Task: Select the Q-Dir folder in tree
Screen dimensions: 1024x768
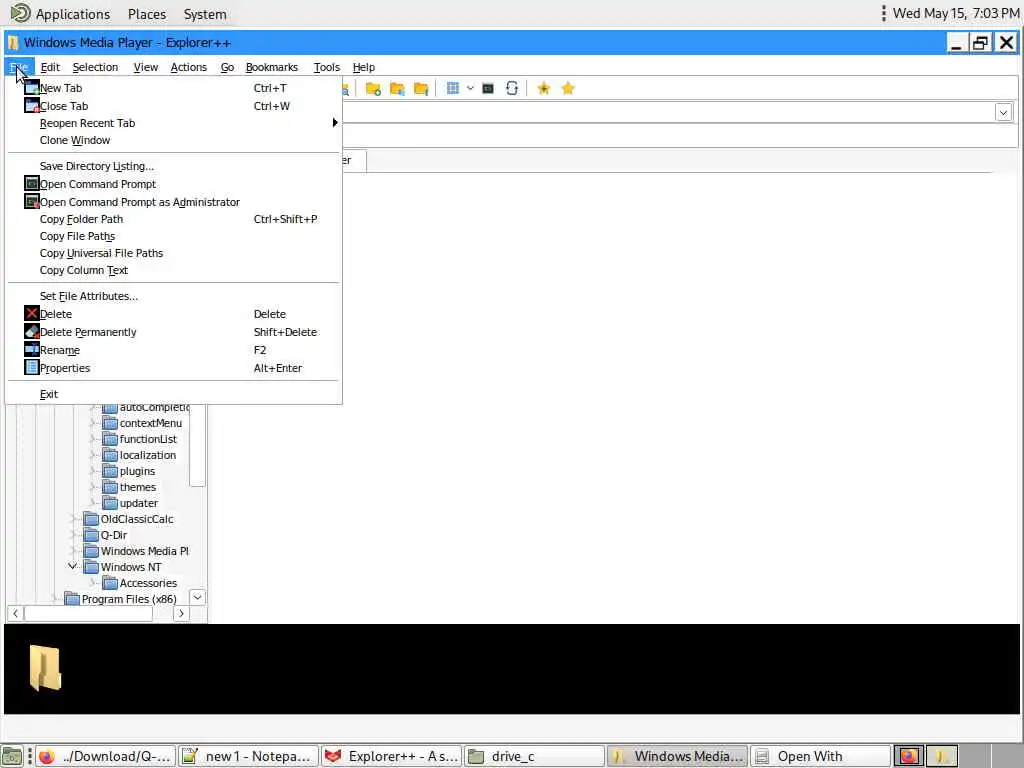Action: coord(114,535)
